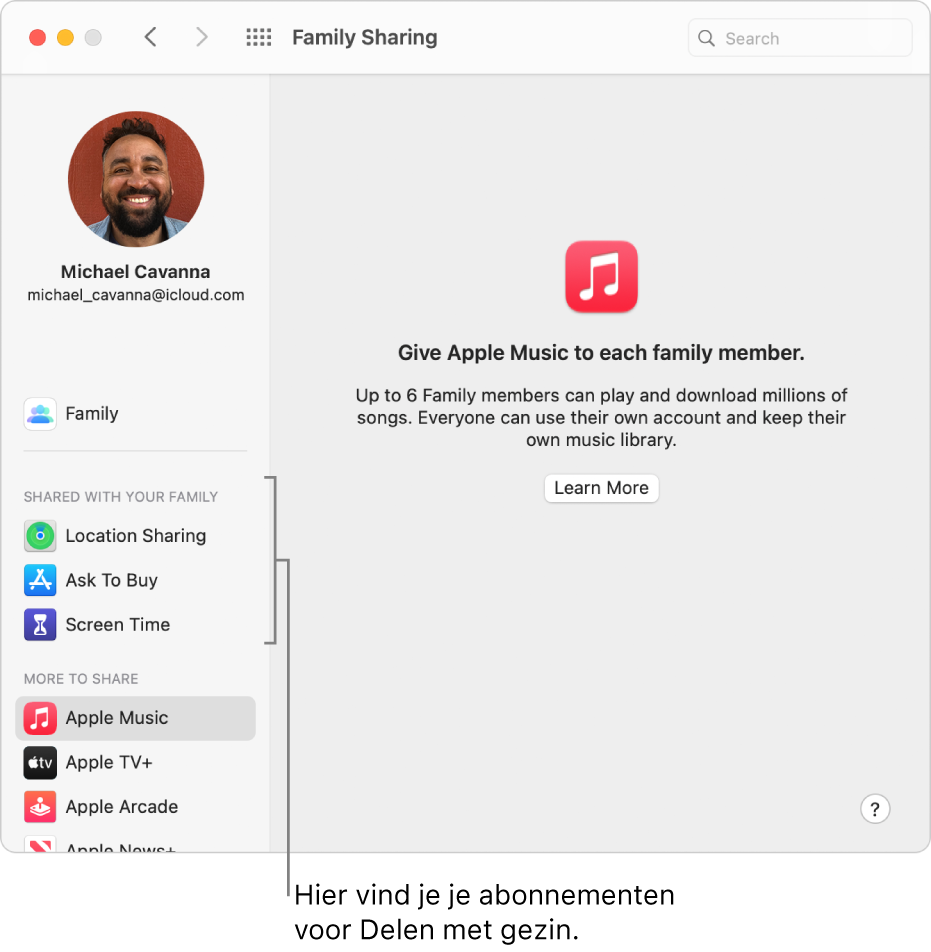This screenshot has height=952, width=931.
Task: Focus the Search field
Action: 800,38
